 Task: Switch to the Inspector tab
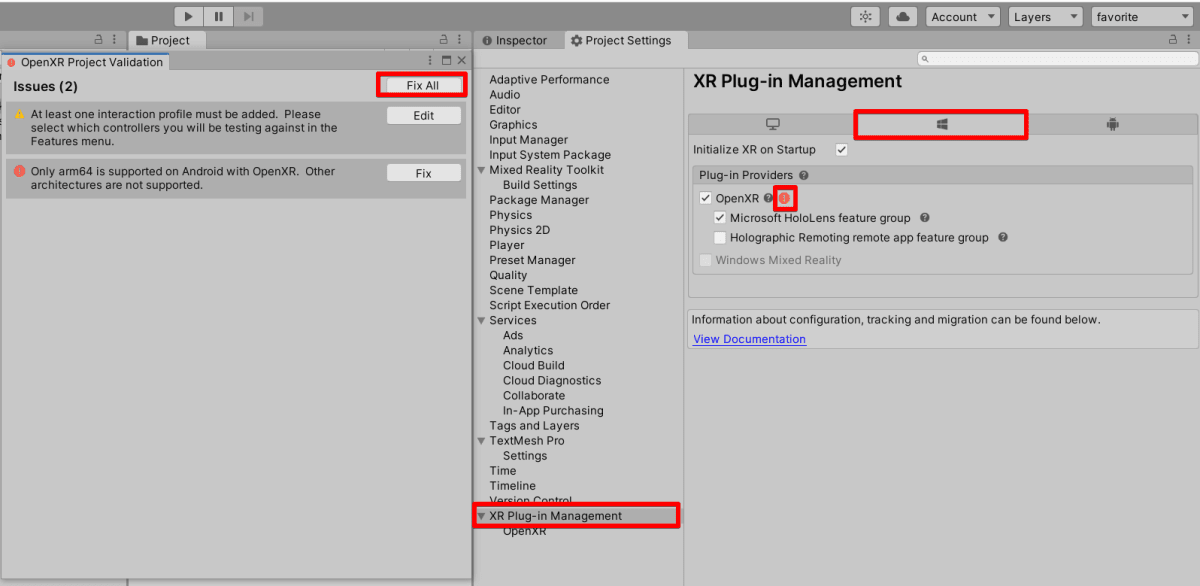click(515, 40)
